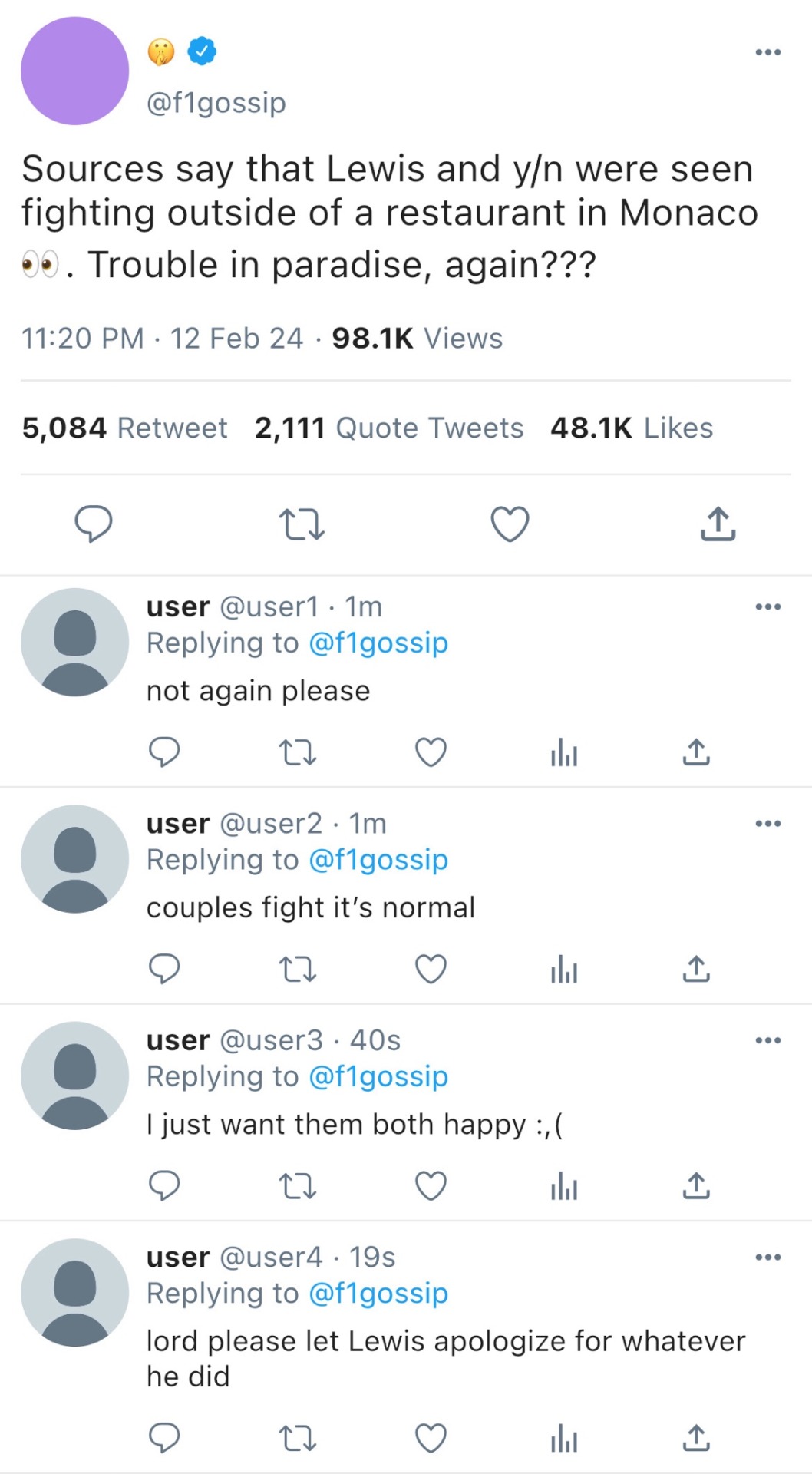Open user2's gray avatar
Image resolution: width=812 pixels, height=1474 pixels.
pos(74,858)
